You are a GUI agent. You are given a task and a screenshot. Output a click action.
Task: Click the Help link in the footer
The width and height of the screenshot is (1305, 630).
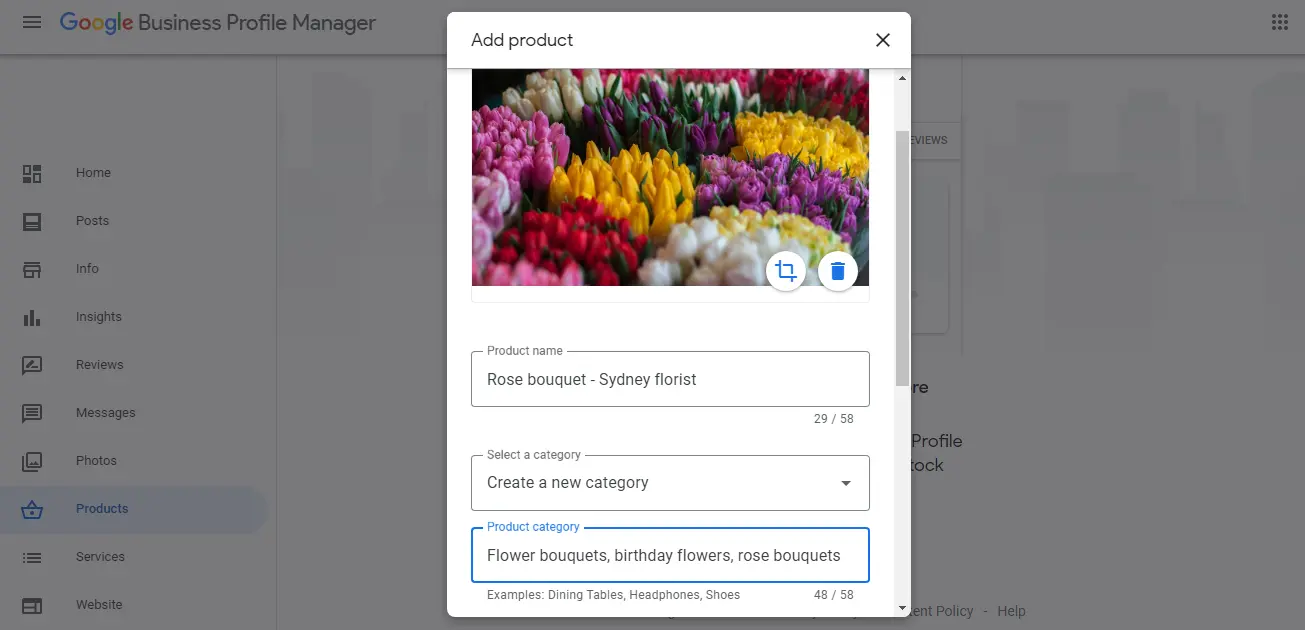pyautogui.click(x=1011, y=611)
